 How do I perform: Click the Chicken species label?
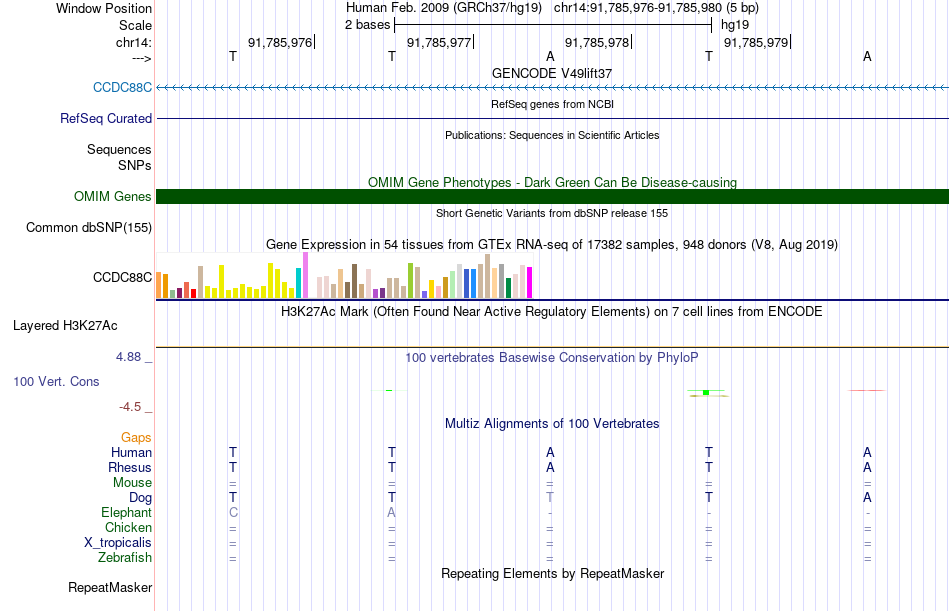[x=128, y=527]
